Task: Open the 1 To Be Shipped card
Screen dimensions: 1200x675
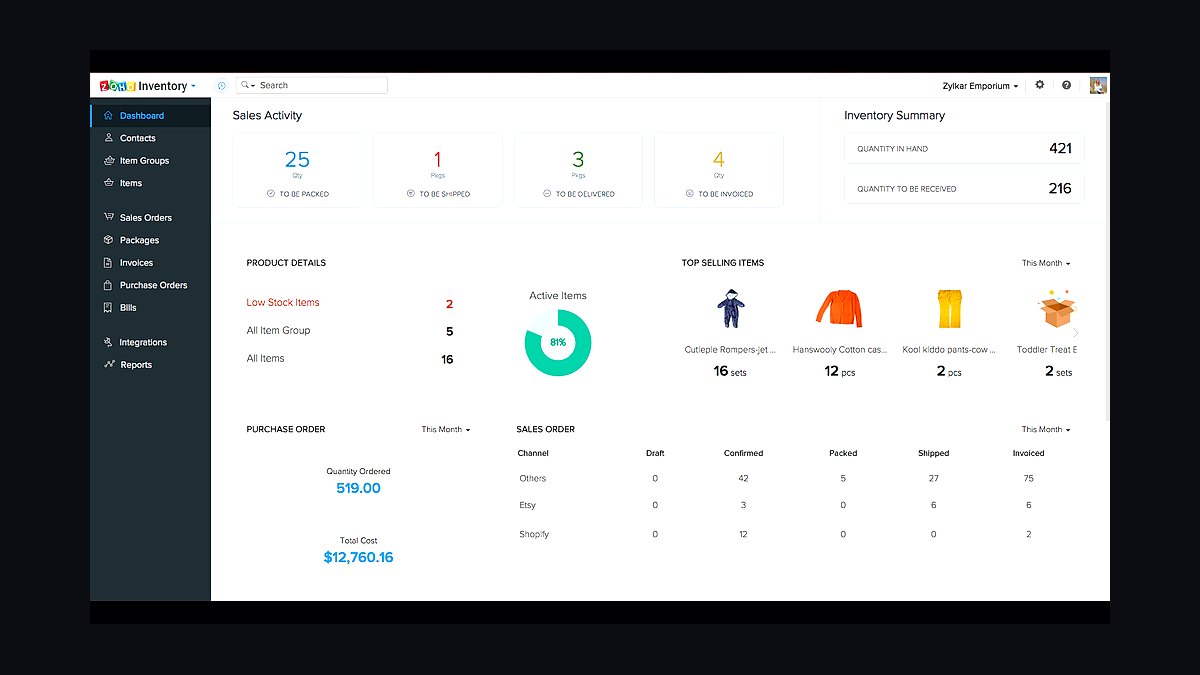Action: (438, 170)
